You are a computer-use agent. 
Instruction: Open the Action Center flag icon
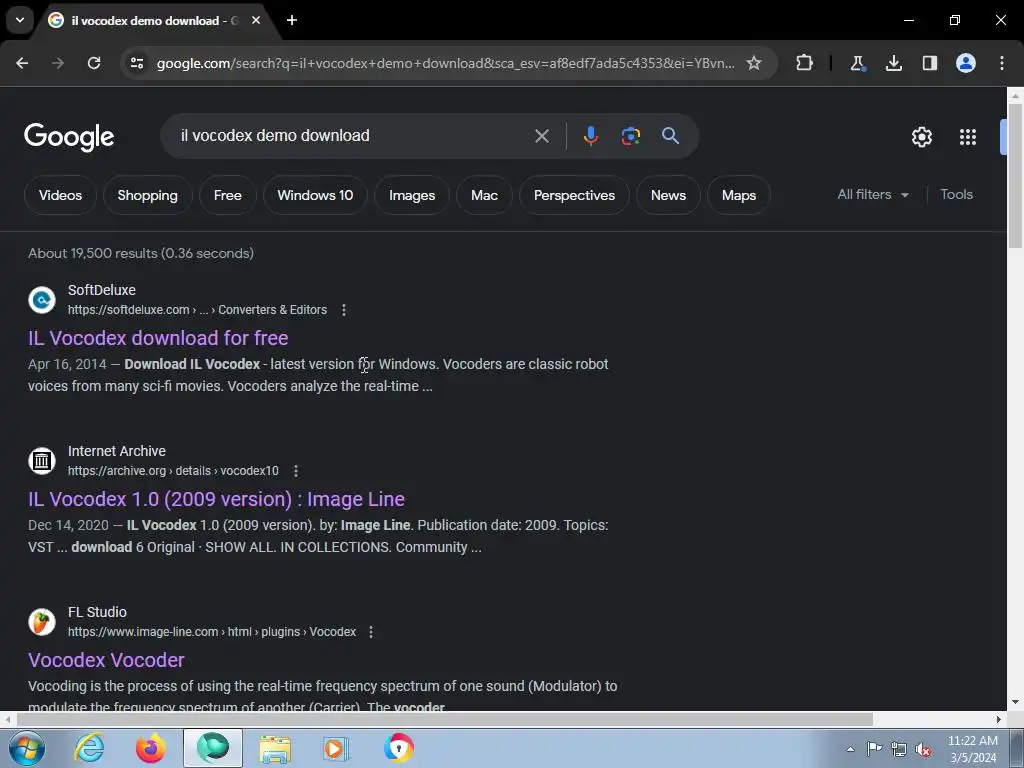tap(874, 749)
